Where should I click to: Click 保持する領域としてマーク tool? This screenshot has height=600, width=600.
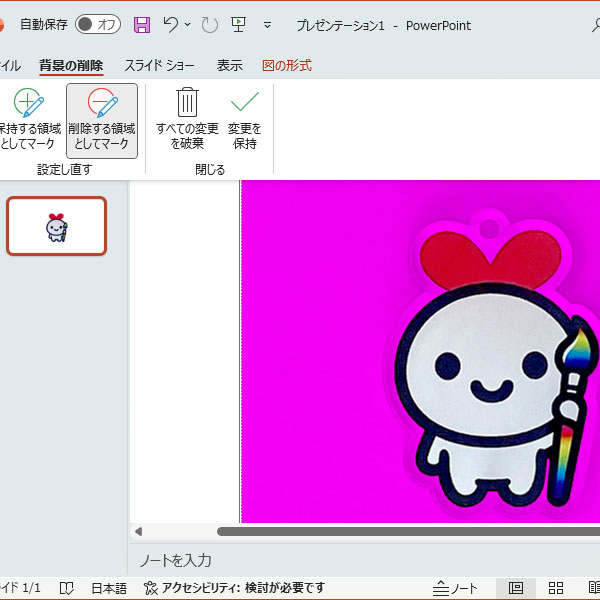pyautogui.click(x=29, y=120)
